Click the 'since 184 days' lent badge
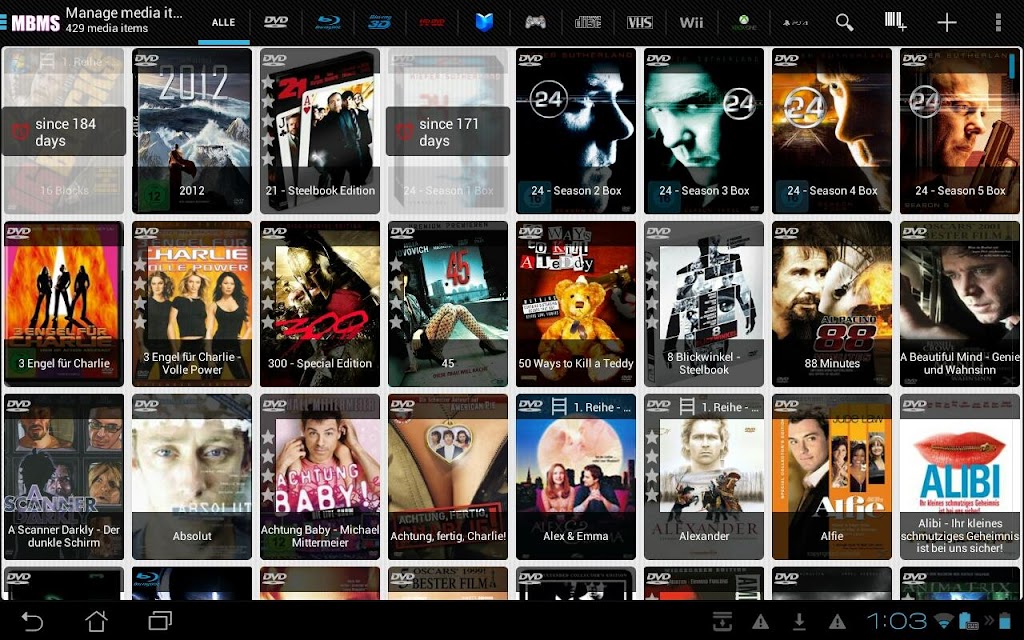The image size is (1024, 640). (64, 132)
